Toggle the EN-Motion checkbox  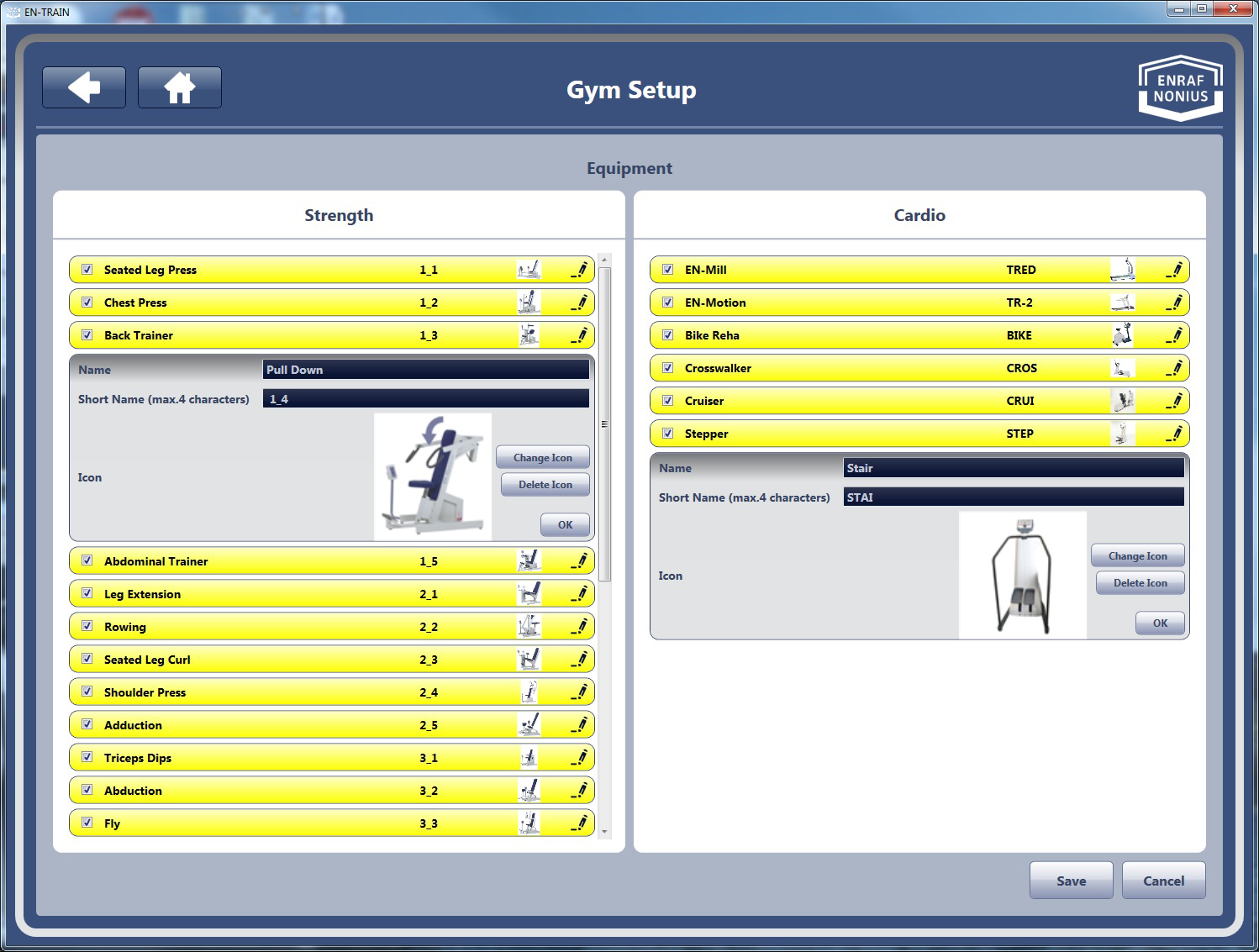click(x=667, y=302)
